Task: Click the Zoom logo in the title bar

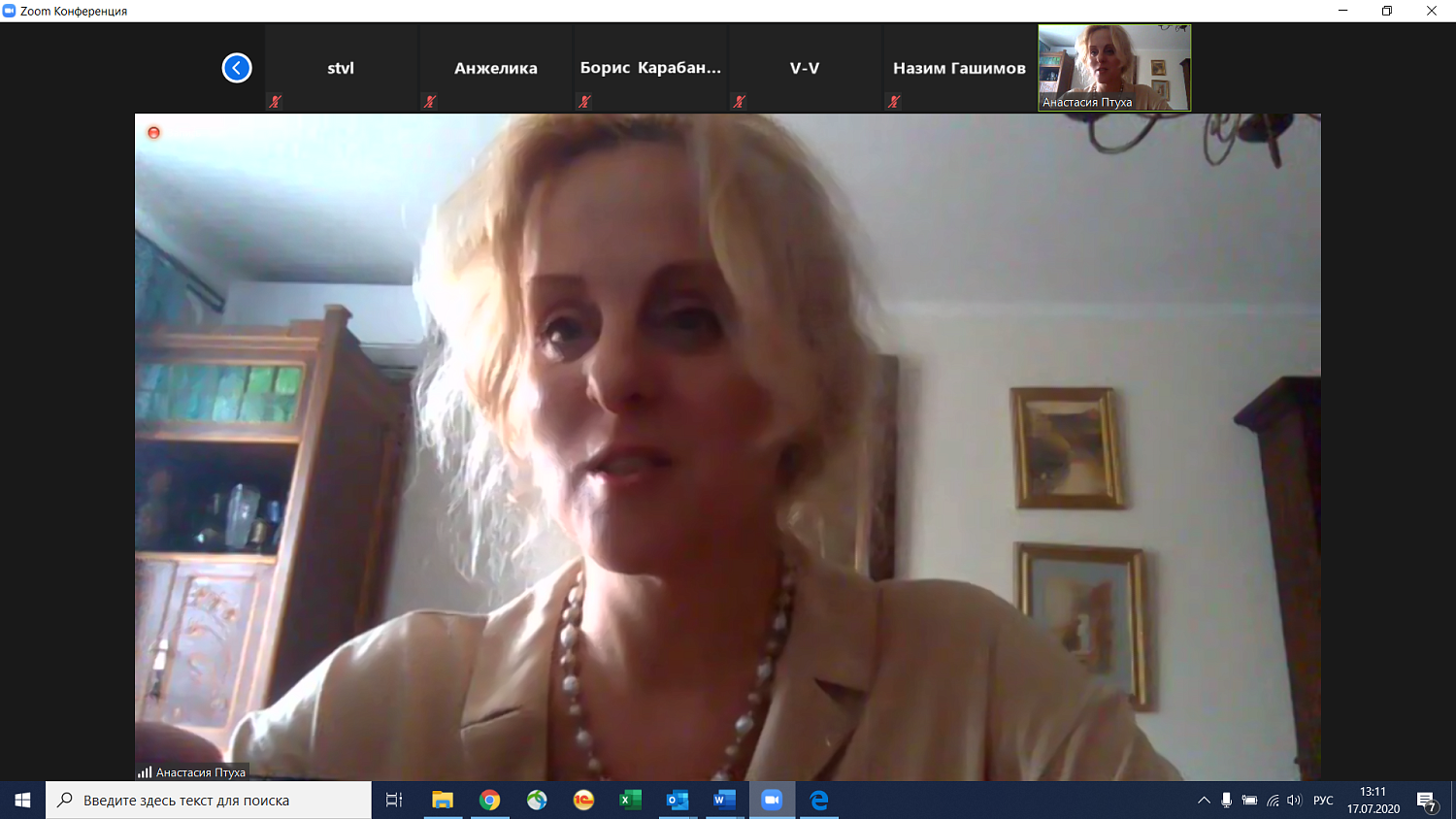Action: (x=10, y=11)
